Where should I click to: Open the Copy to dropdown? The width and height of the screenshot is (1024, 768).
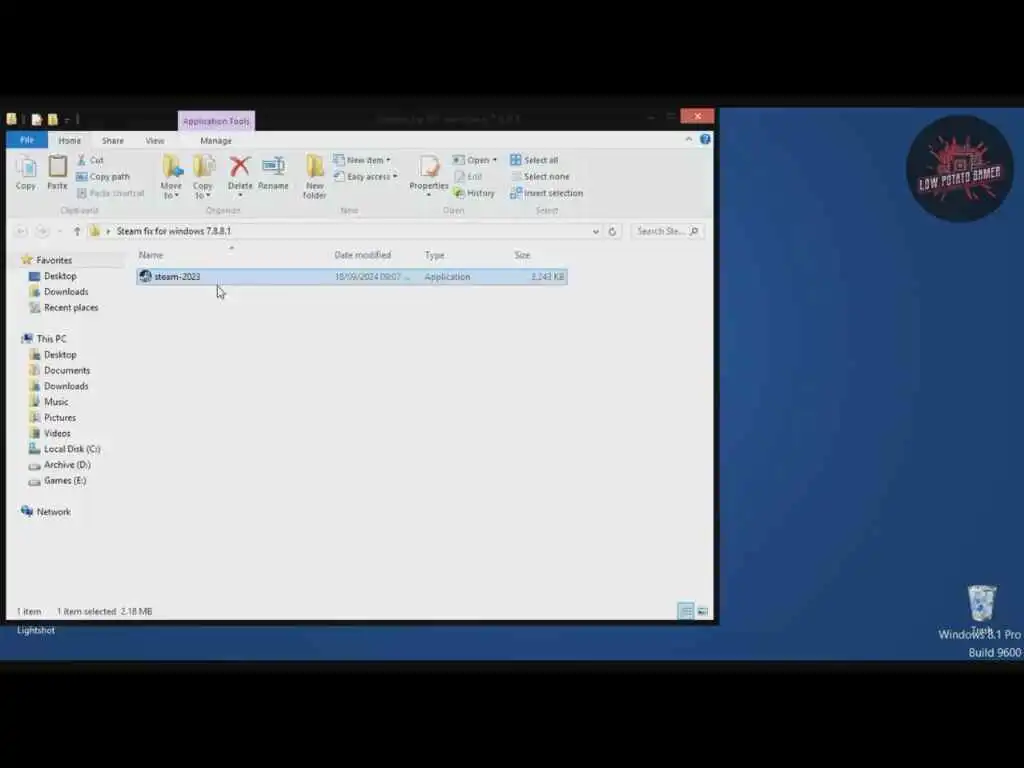click(203, 176)
